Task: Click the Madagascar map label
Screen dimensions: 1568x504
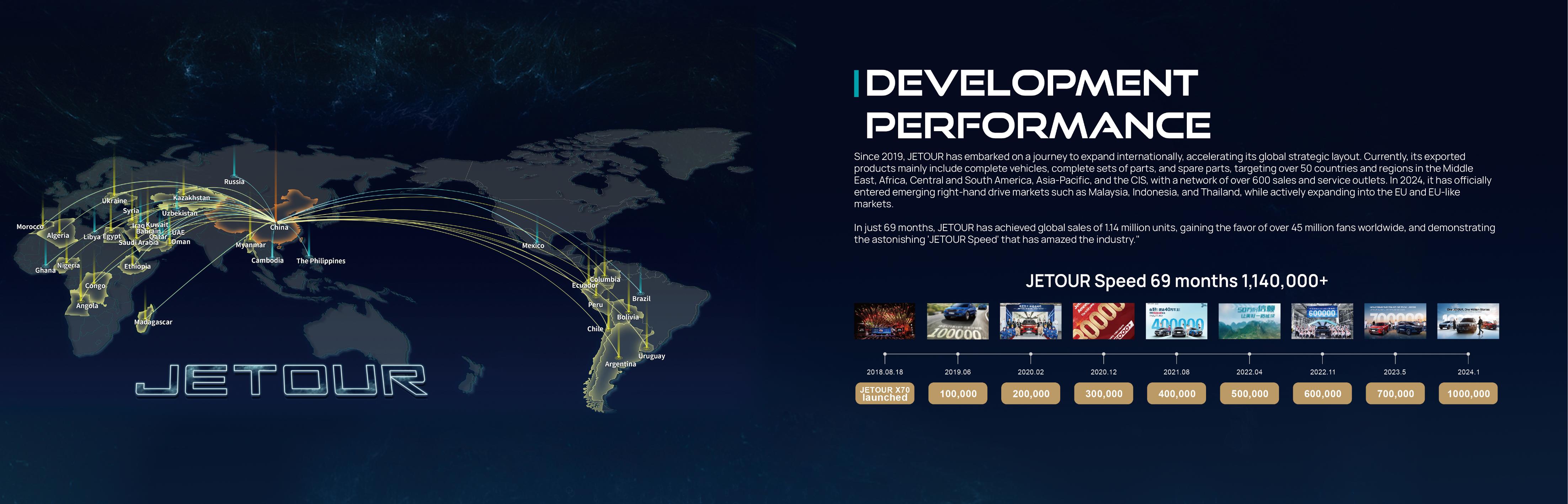Action: click(x=153, y=322)
